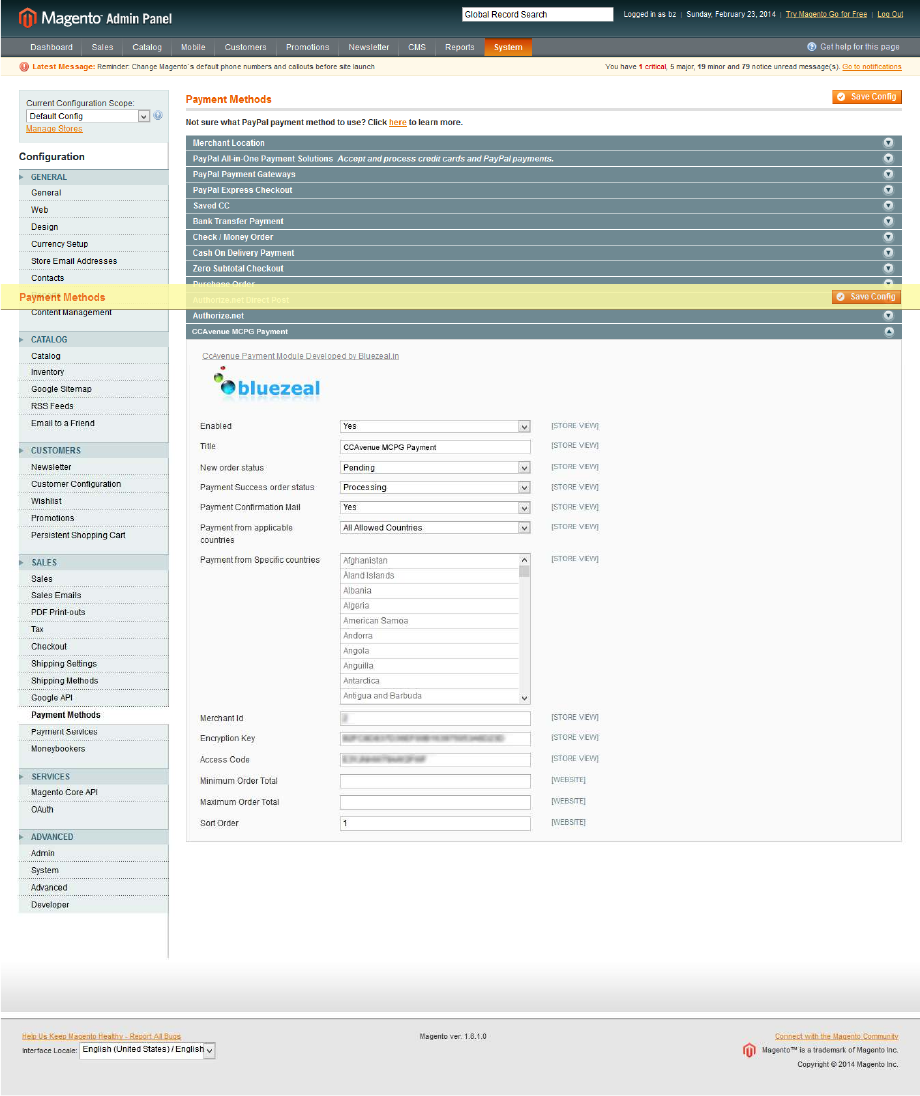Screen dimensions: 920x1096
Task: Open Developer in Advanced sidebar section
Action: pyautogui.click(x=50, y=904)
